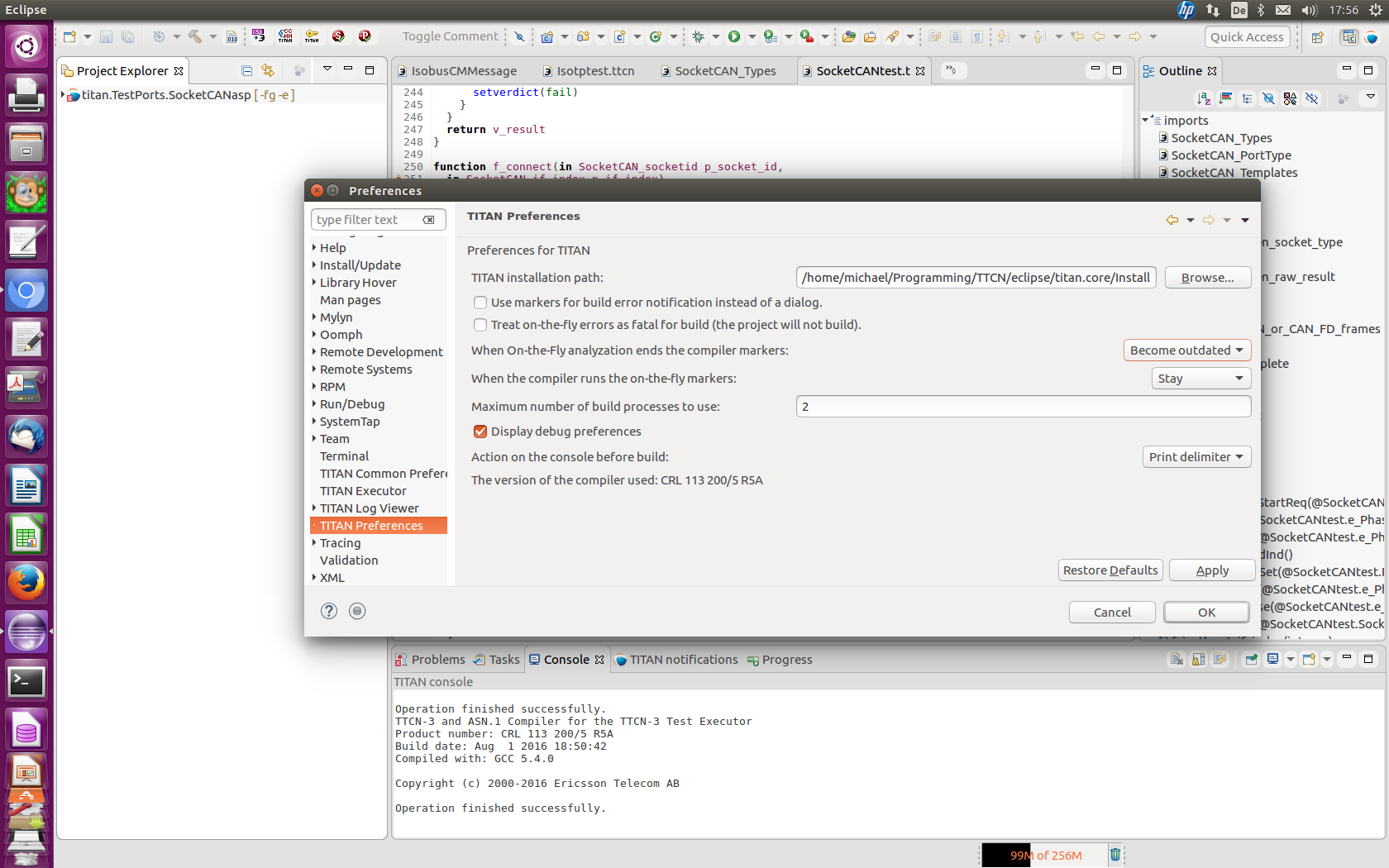Open the 'Become outdated' dropdown
This screenshot has height=868, width=1389.
[x=1187, y=351]
